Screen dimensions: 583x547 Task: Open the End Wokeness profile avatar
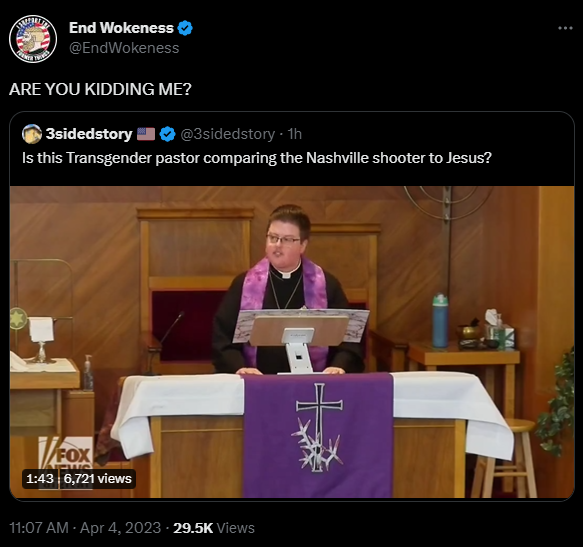pos(33,39)
